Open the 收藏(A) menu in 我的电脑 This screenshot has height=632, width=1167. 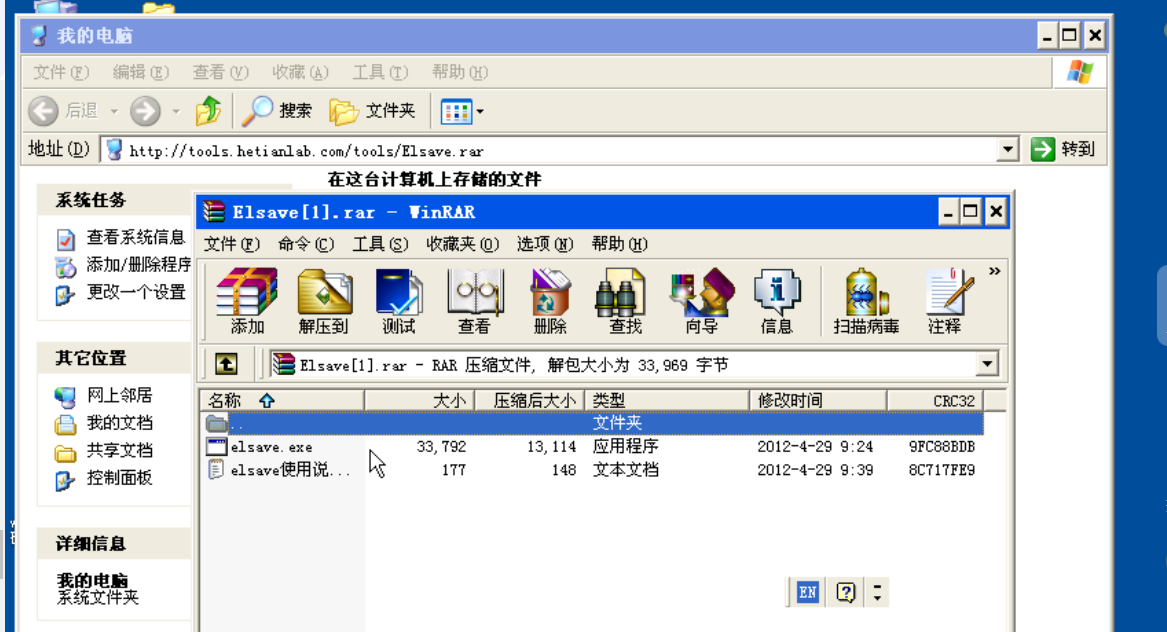tap(300, 72)
